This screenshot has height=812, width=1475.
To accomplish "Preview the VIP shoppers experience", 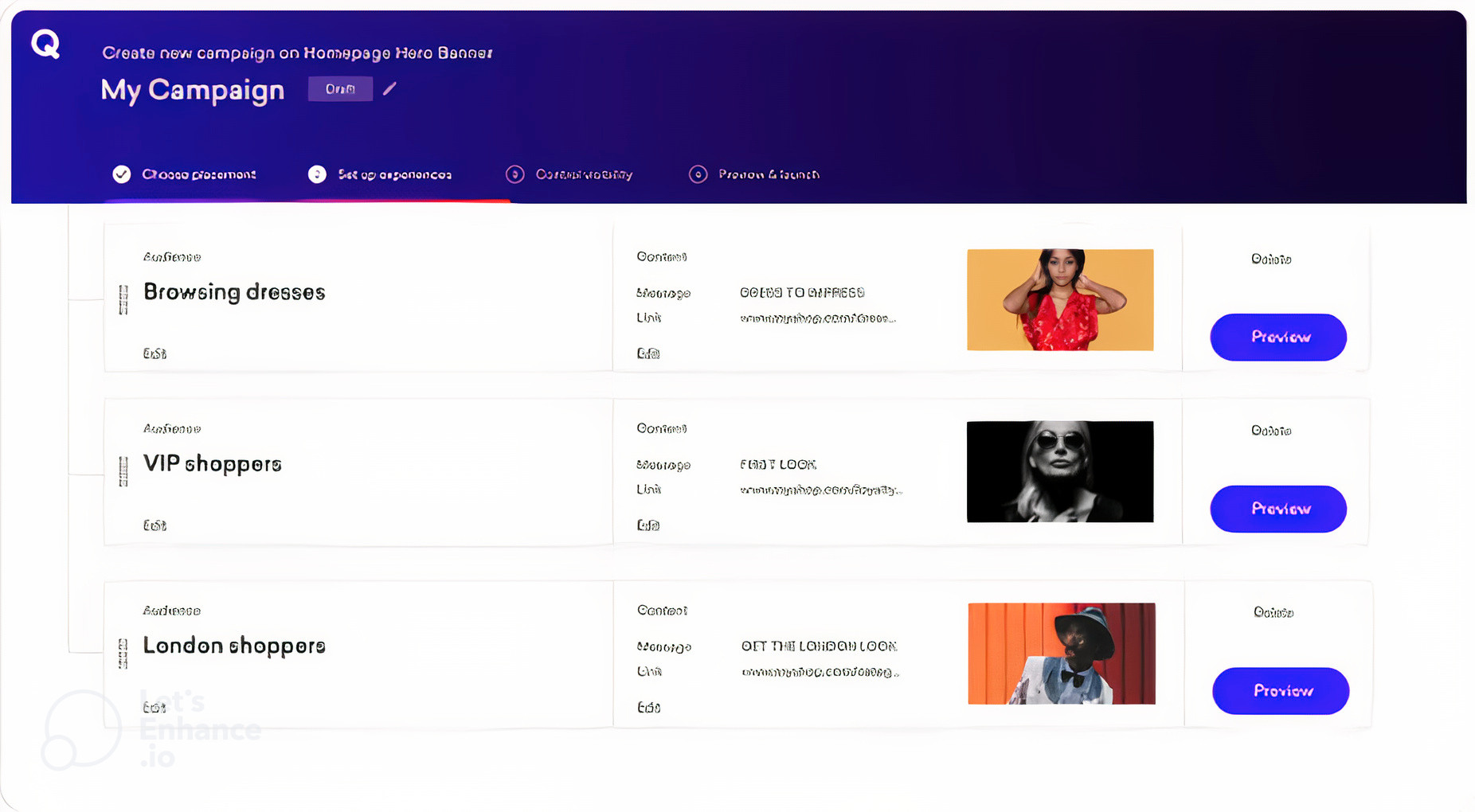I will [1278, 509].
